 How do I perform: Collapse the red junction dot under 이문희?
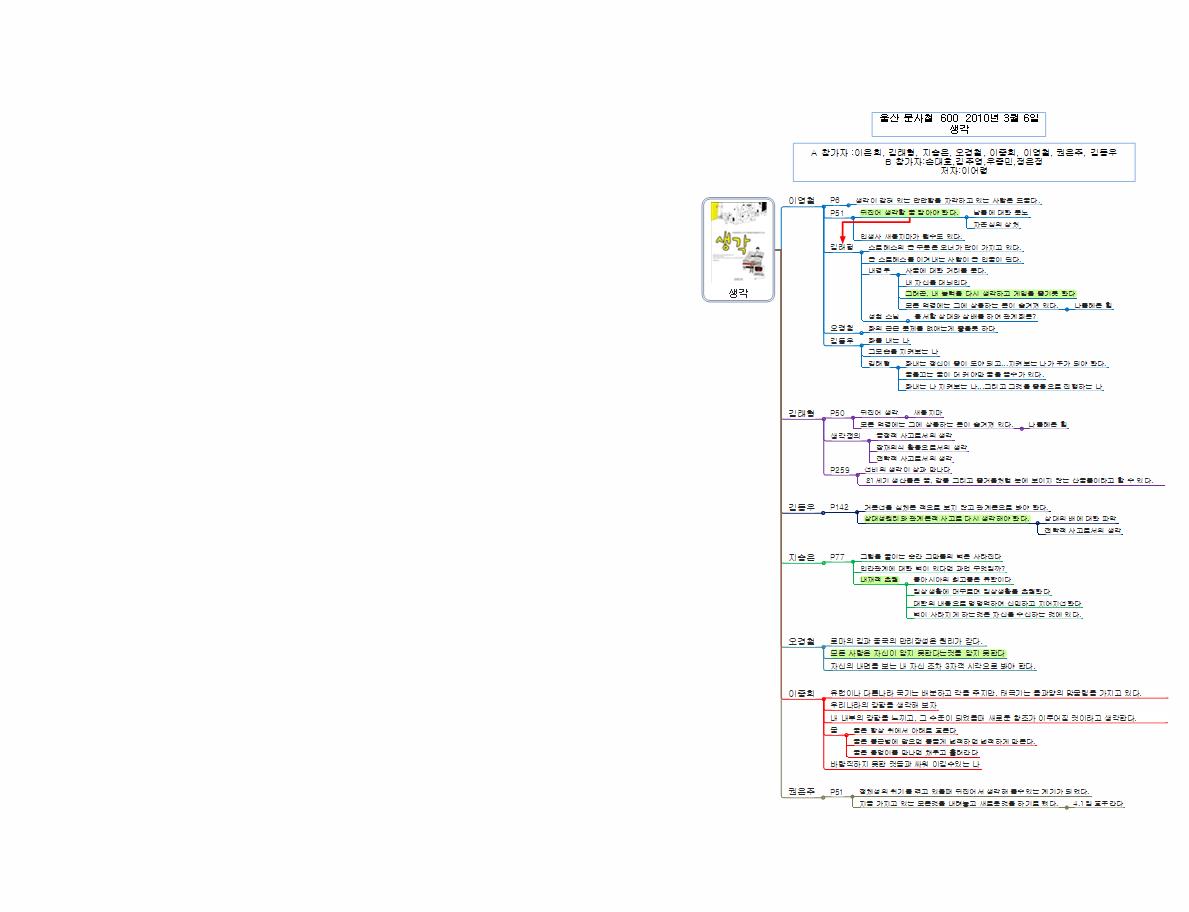tap(823, 699)
